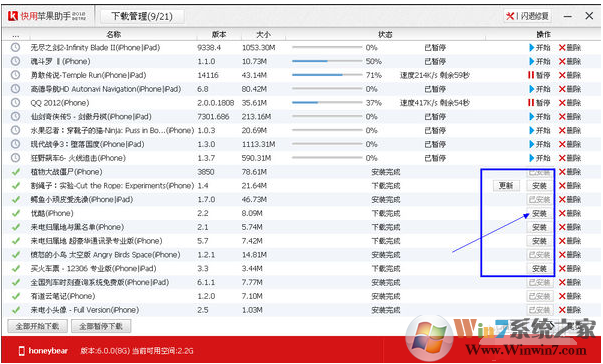Start download of 魂斗罗 II
The width and height of the screenshot is (603, 364).
(540, 61)
